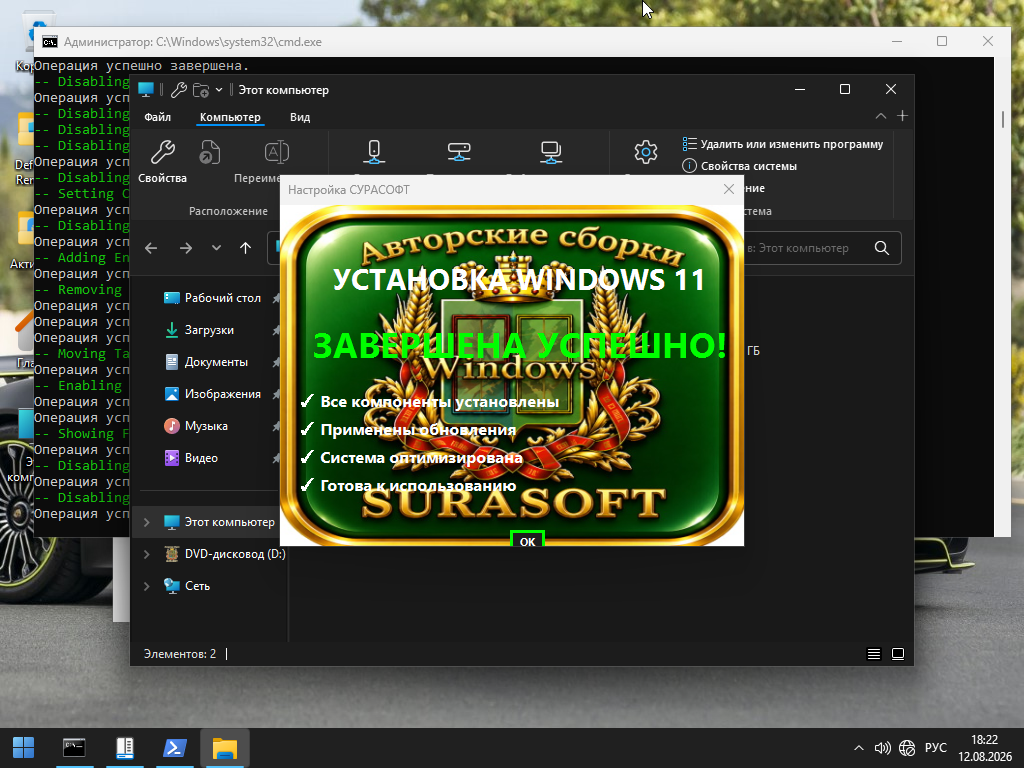The height and width of the screenshot is (768, 1024).
Task: Open the clock and date flyout
Action: 984,748
